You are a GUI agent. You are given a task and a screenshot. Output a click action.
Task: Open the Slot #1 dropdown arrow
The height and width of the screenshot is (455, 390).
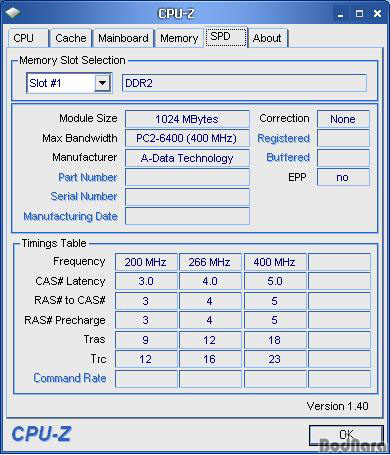[x=102, y=83]
